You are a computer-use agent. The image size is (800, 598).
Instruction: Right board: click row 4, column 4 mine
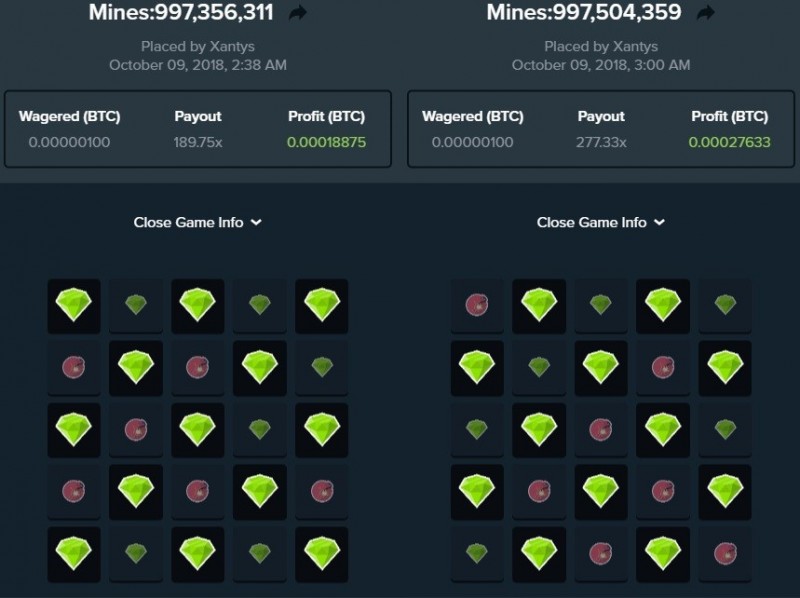(x=663, y=491)
